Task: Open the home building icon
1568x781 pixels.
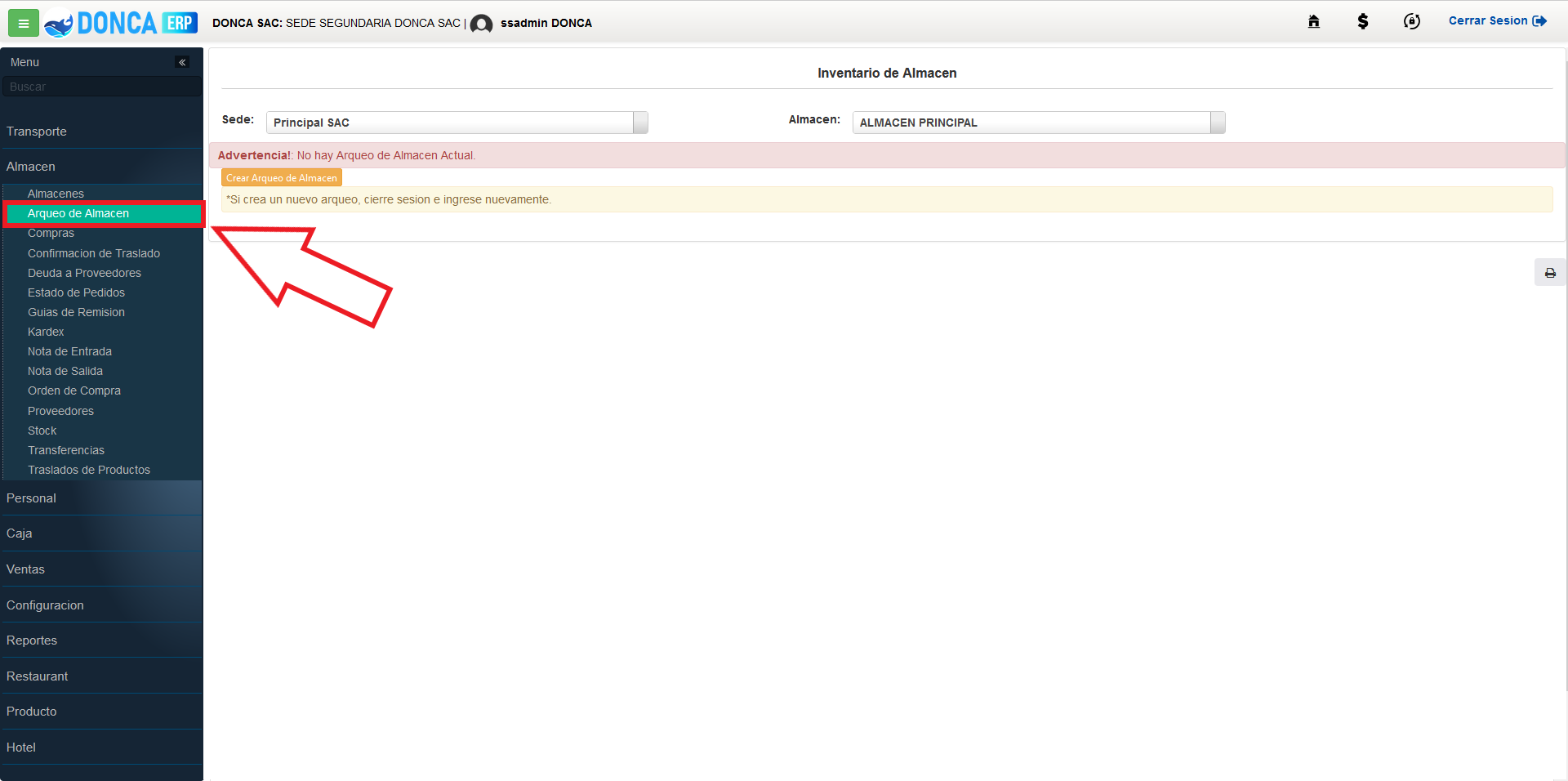Action: (x=1314, y=21)
